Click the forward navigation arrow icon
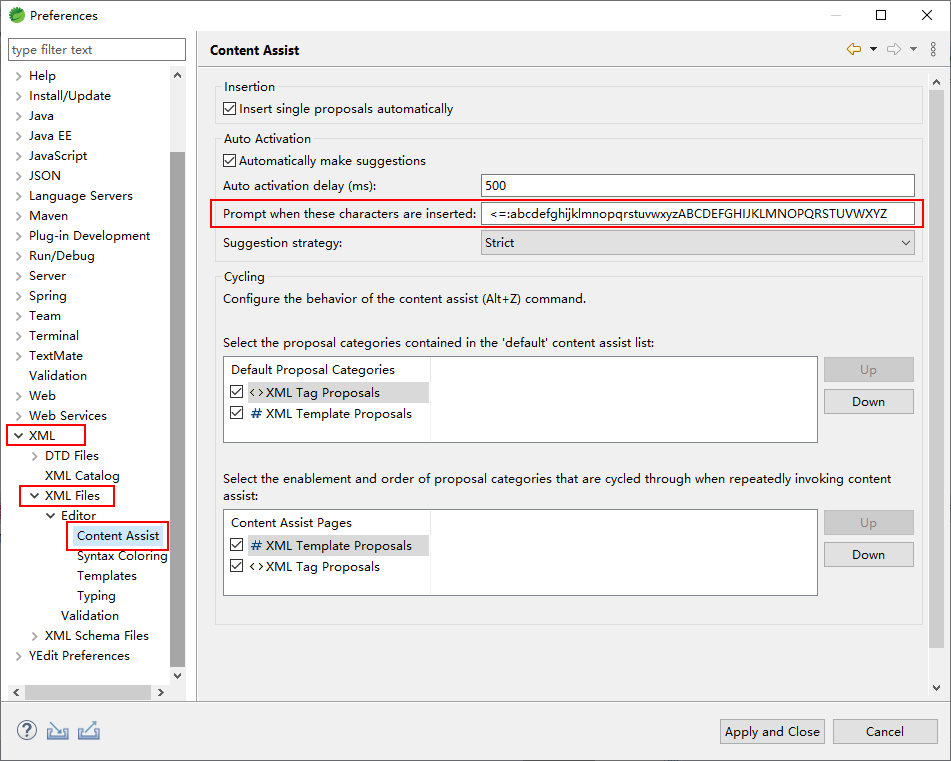The height and width of the screenshot is (761, 951). click(x=894, y=49)
